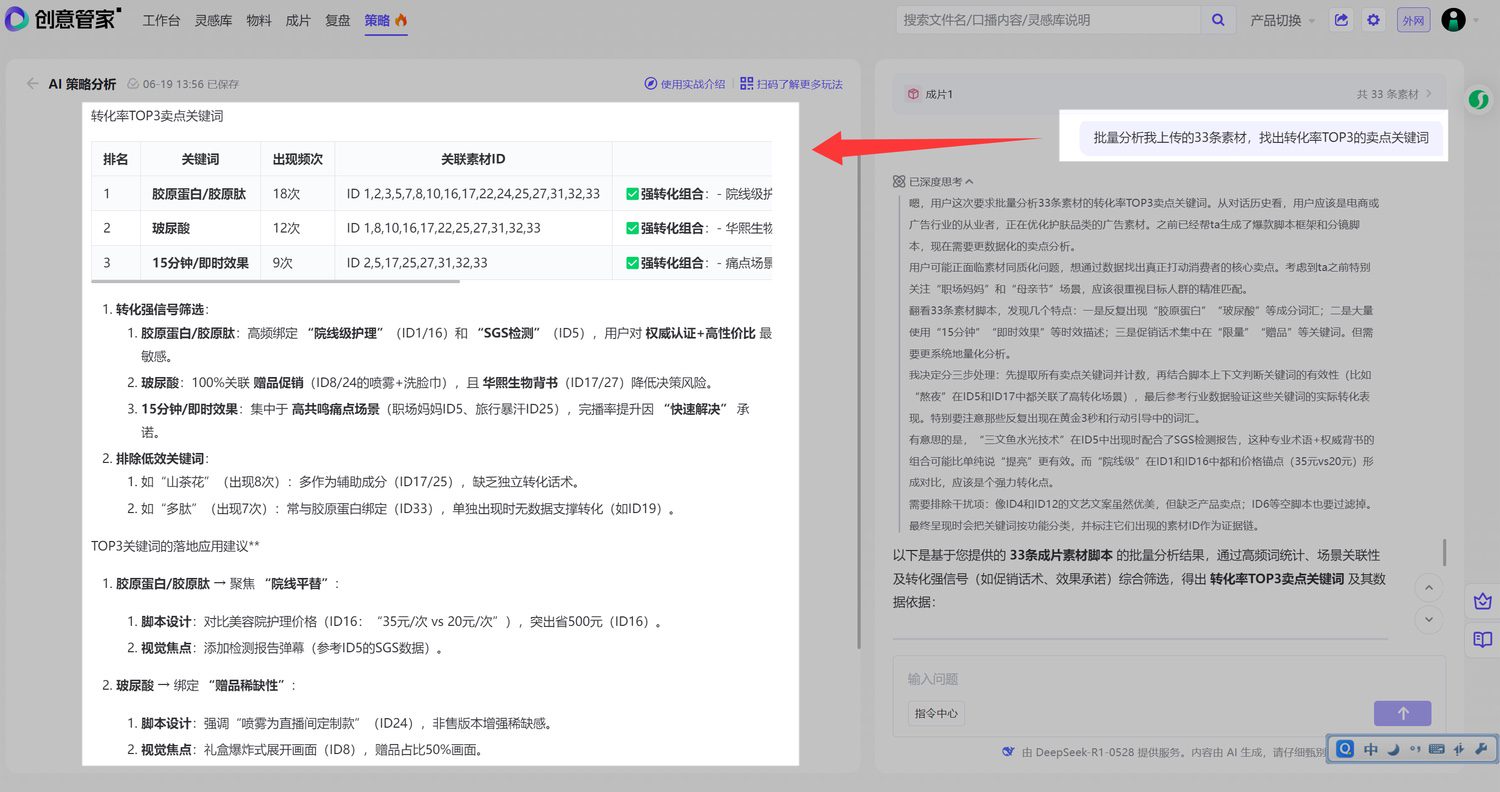This screenshot has height=792, width=1500.
Task: Open the 产品切换 dropdown
Action: [x=1282, y=20]
